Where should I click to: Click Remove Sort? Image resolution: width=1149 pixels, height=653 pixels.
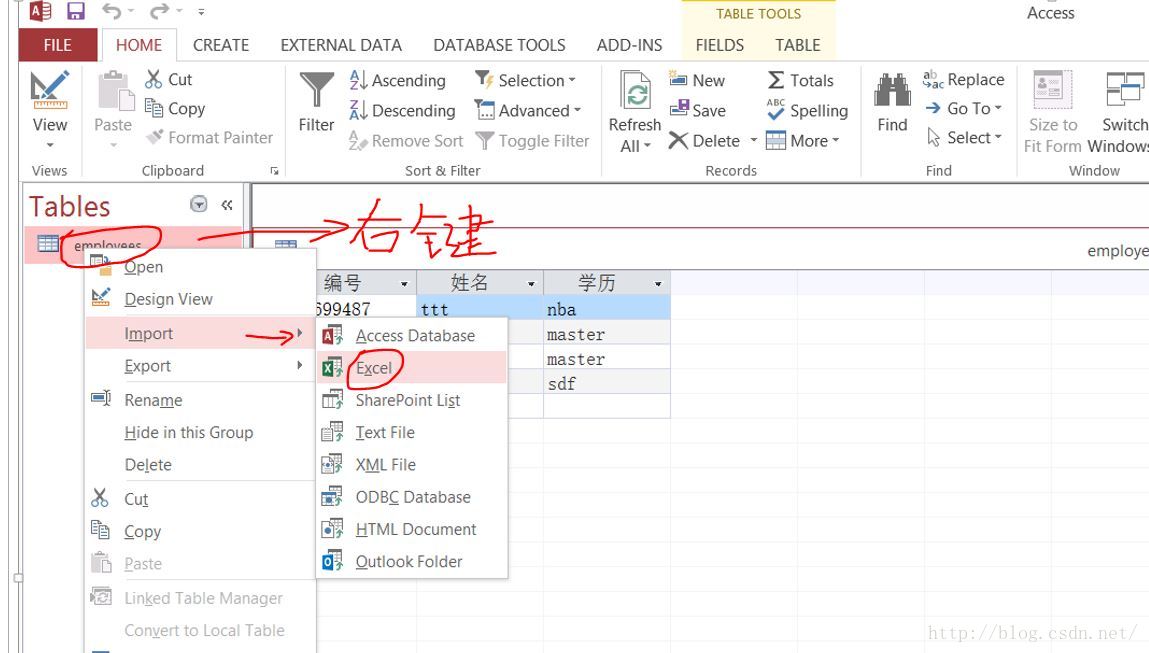click(x=406, y=141)
